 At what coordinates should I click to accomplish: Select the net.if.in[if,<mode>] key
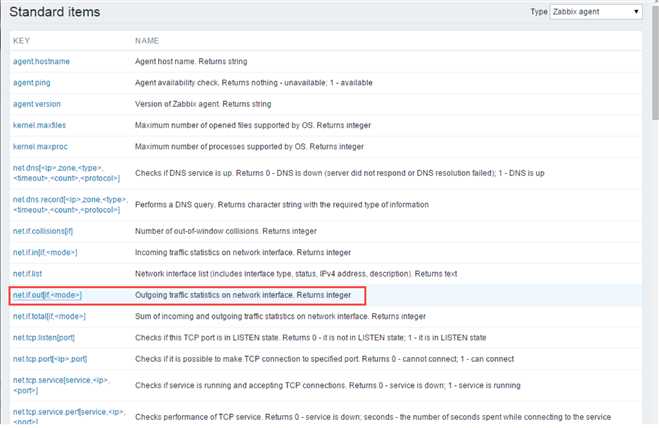pyautogui.click(x=45, y=253)
